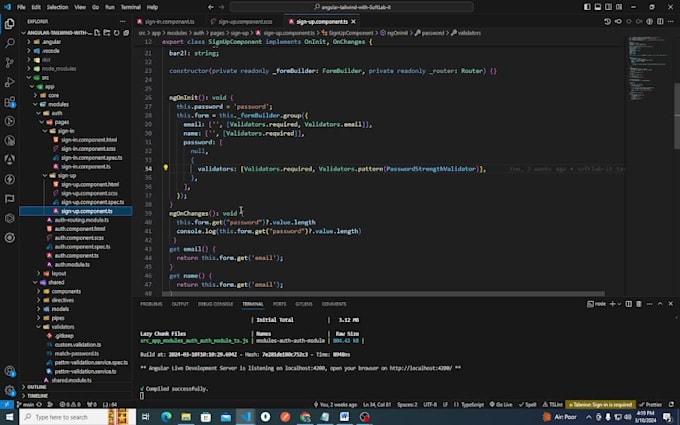Screen dimensions: 680x425
Task: Open the Explorer more actions ellipsis
Action: coord(123,21)
